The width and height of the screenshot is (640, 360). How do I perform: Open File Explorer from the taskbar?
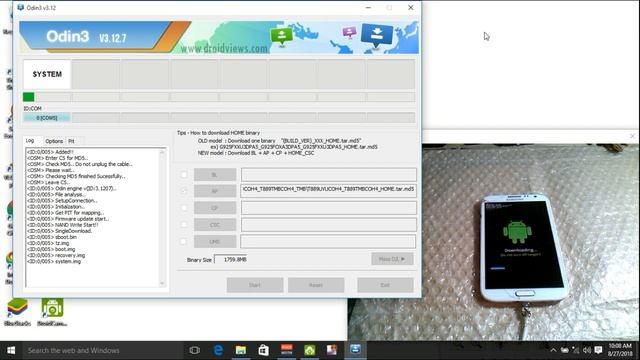[241, 350]
